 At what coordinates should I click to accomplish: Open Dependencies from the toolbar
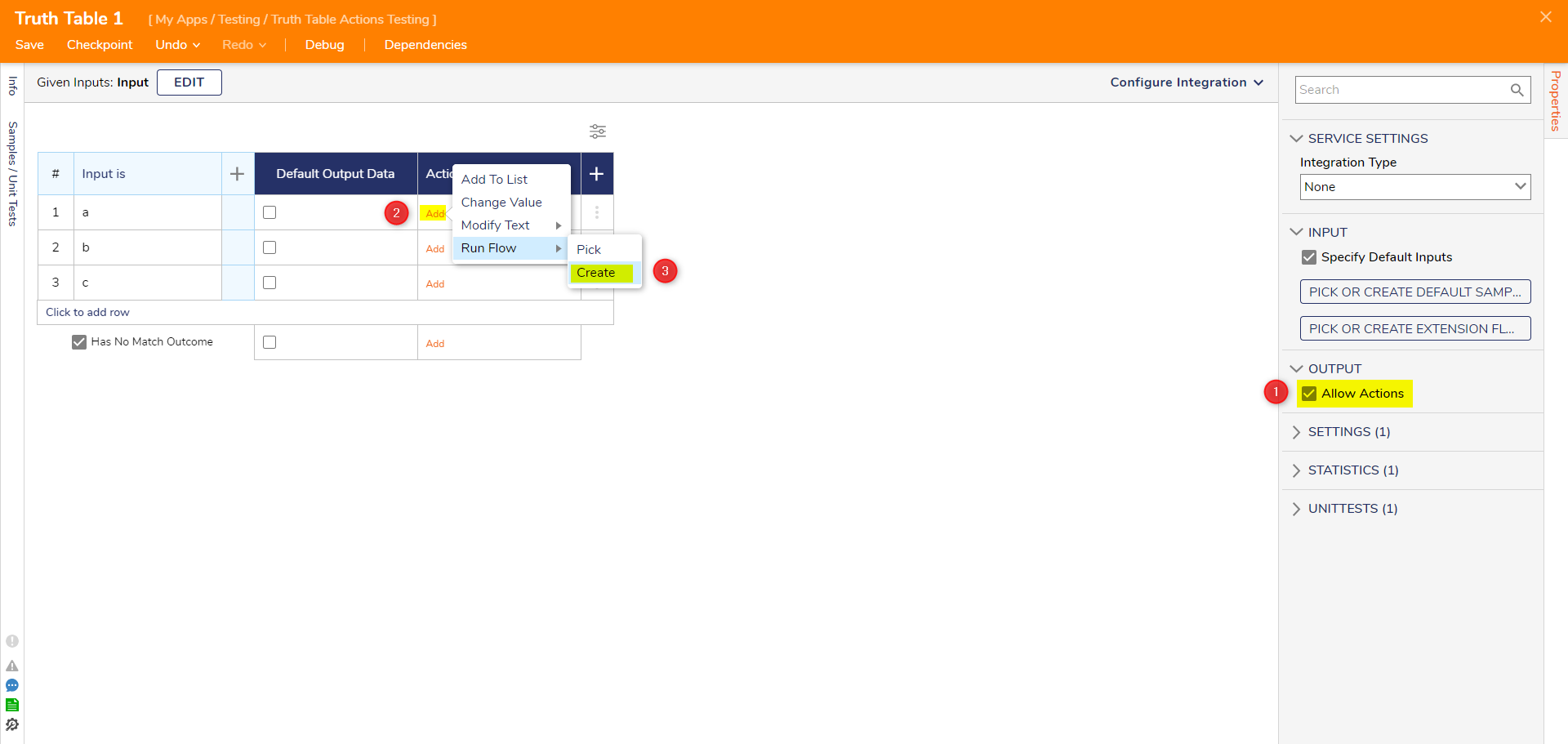[x=425, y=45]
